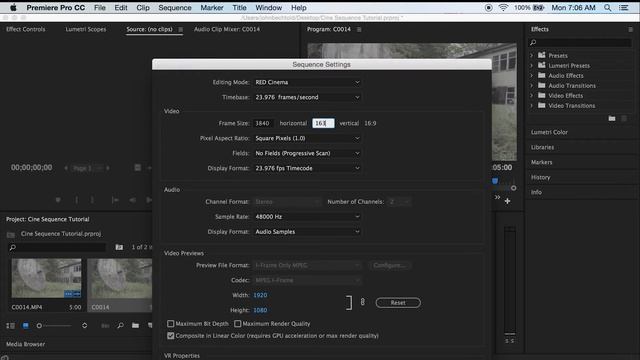Screen dimensions: 640x360
Task: Open the Wi-Fi status menu
Action: [503, 8]
